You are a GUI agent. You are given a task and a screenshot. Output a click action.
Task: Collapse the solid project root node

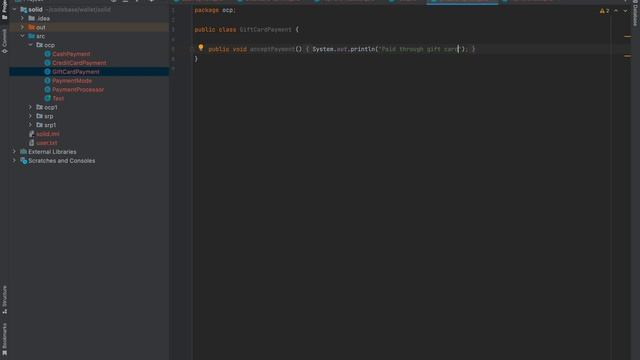[14, 9]
